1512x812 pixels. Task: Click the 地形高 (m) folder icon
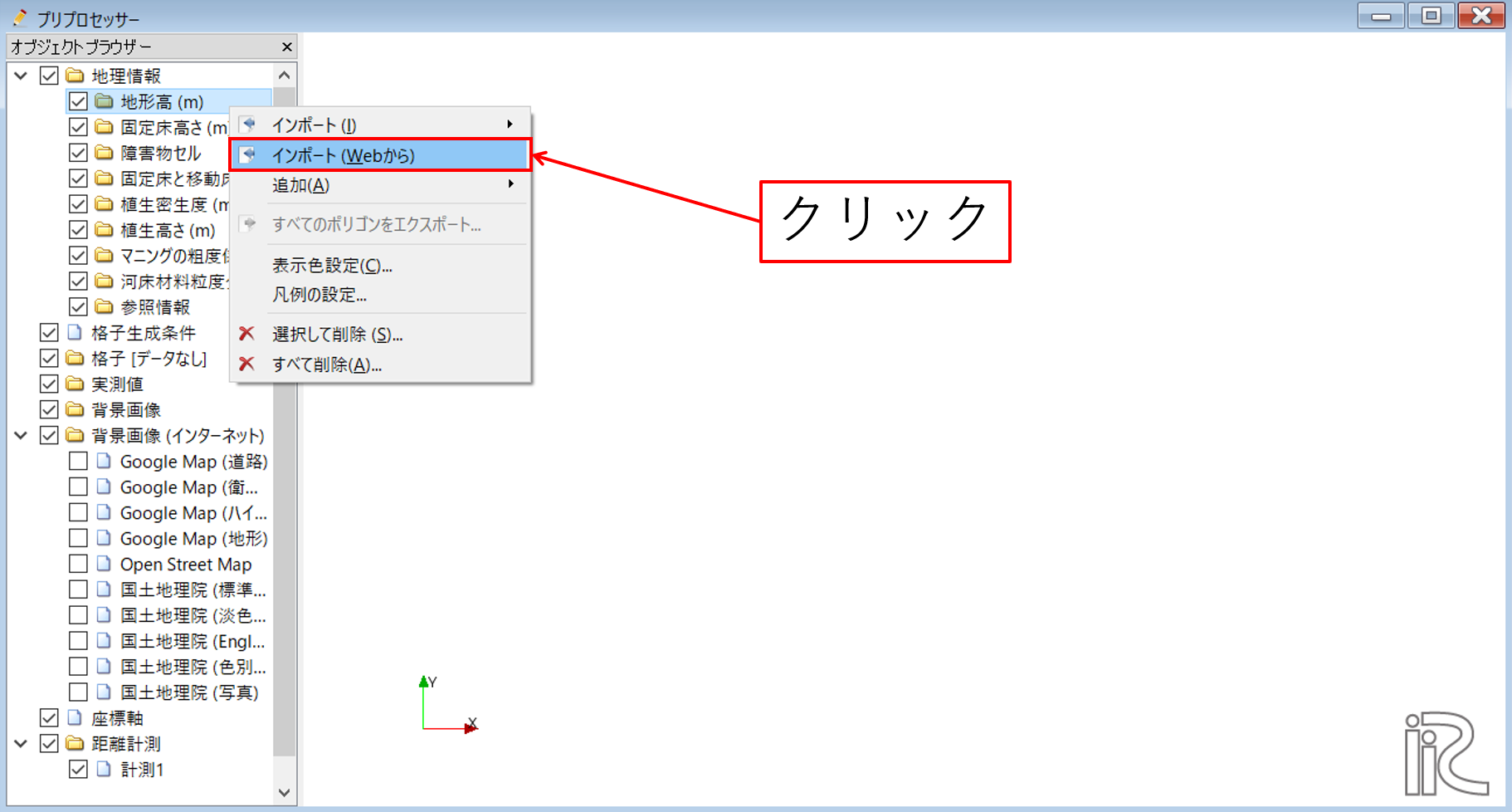pos(104,101)
